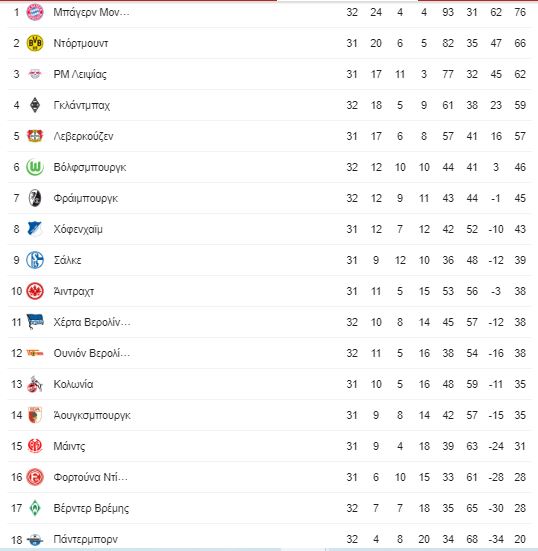Click the Freiburg club crest
The height and width of the screenshot is (551, 538).
pos(35,198)
